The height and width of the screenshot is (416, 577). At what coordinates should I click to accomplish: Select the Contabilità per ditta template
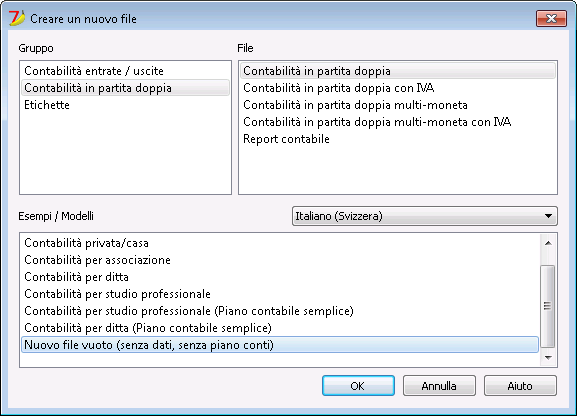280,277
